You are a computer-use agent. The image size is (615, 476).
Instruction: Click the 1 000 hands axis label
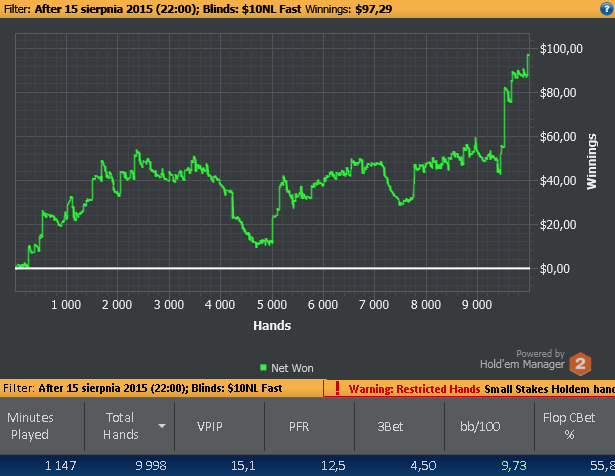[x=66, y=305]
